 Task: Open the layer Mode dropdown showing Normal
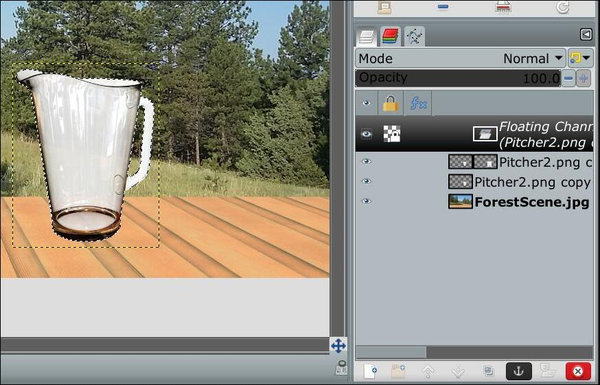(460, 59)
